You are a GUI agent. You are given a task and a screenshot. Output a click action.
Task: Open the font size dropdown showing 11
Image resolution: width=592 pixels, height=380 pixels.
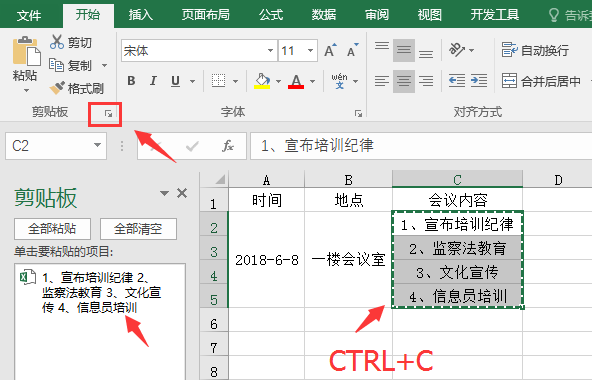pos(310,50)
